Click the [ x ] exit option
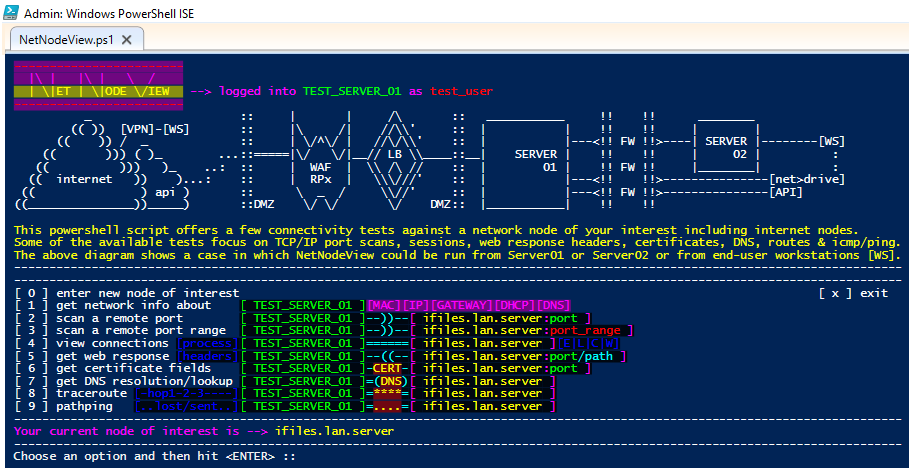Viewport: 912px width, 469px height. (x=853, y=293)
